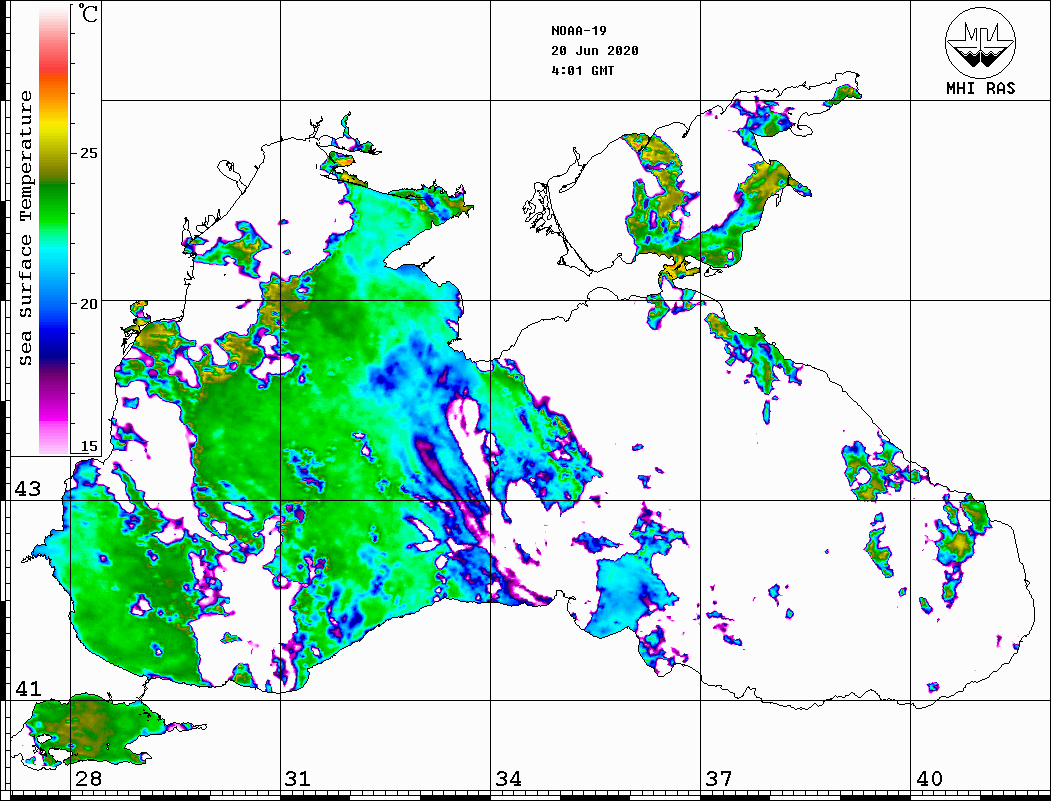Click longitude label 40
Image resolution: width=1051 pixels, height=801 pixels.
coord(929,779)
